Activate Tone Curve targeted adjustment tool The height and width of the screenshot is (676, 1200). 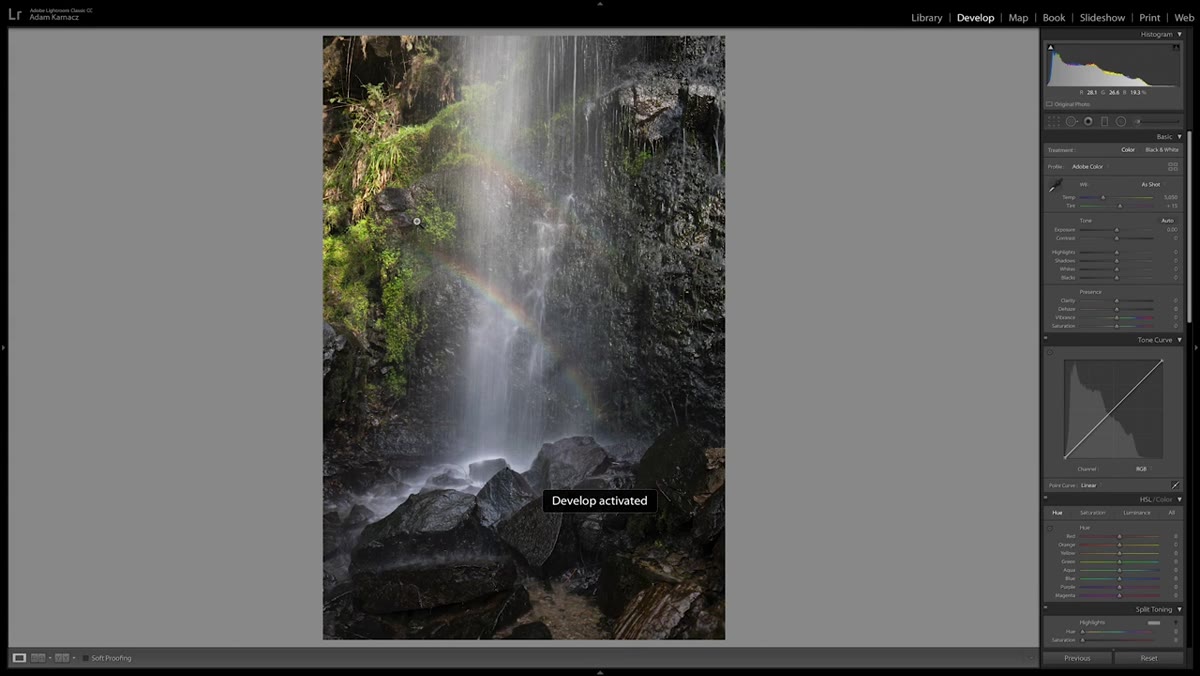pyautogui.click(x=1050, y=352)
